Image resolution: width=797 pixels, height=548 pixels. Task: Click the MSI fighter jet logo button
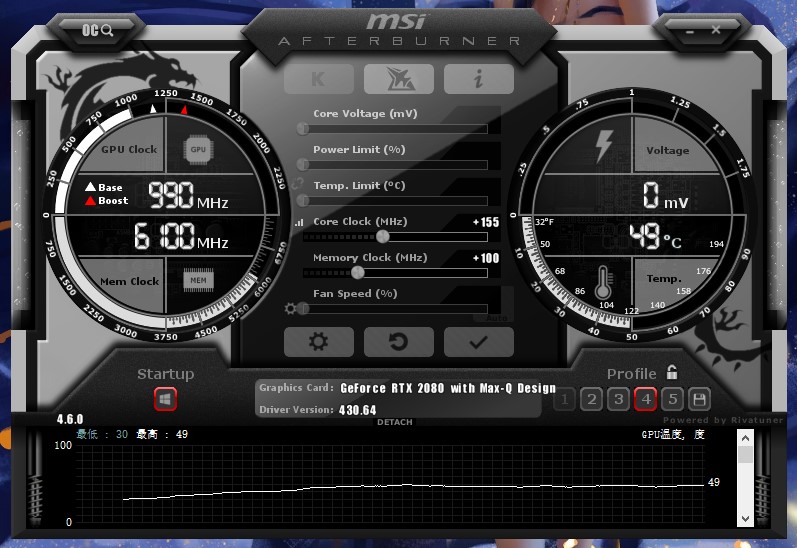pos(398,79)
